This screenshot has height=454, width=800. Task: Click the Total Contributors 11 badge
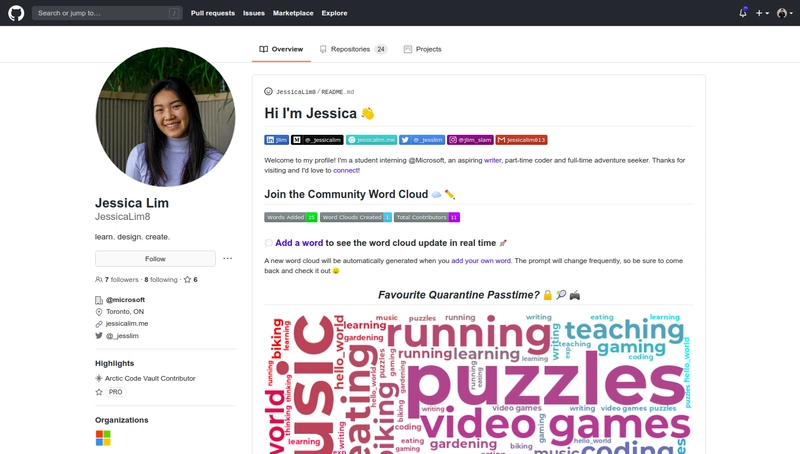pos(427,217)
